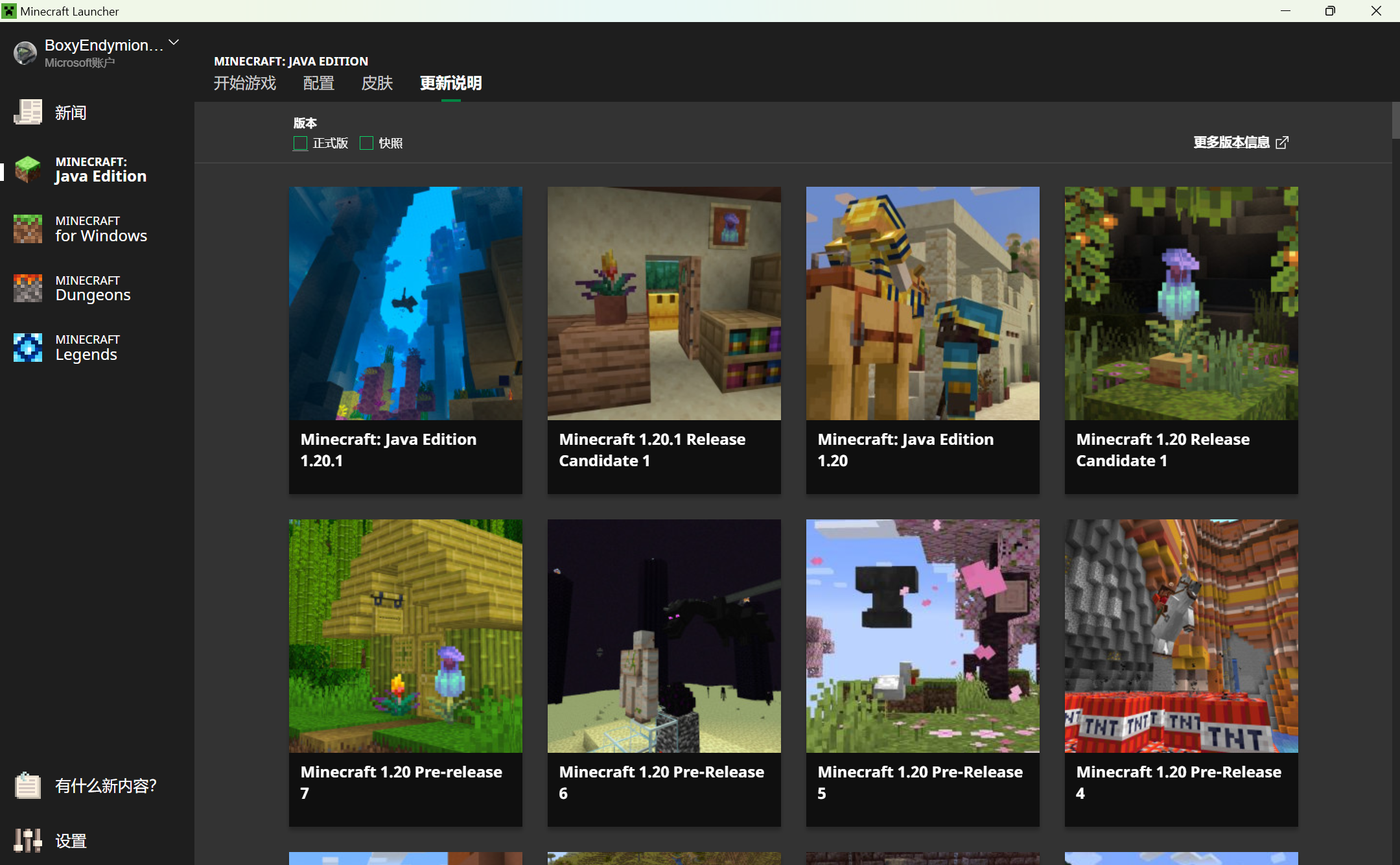1400x865 pixels.
Task: Click the Minecraft Dungeons icon
Action: coord(28,288)
